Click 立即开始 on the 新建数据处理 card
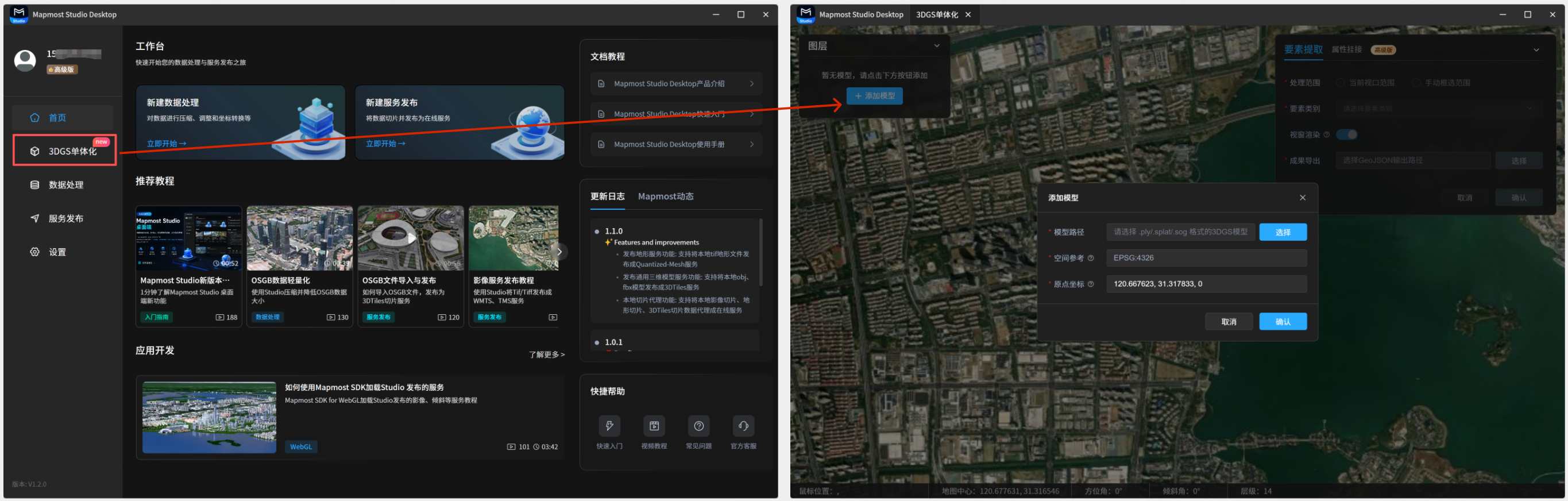The image size is (1568, 501). pyautogui.click(x=166, y=144)
